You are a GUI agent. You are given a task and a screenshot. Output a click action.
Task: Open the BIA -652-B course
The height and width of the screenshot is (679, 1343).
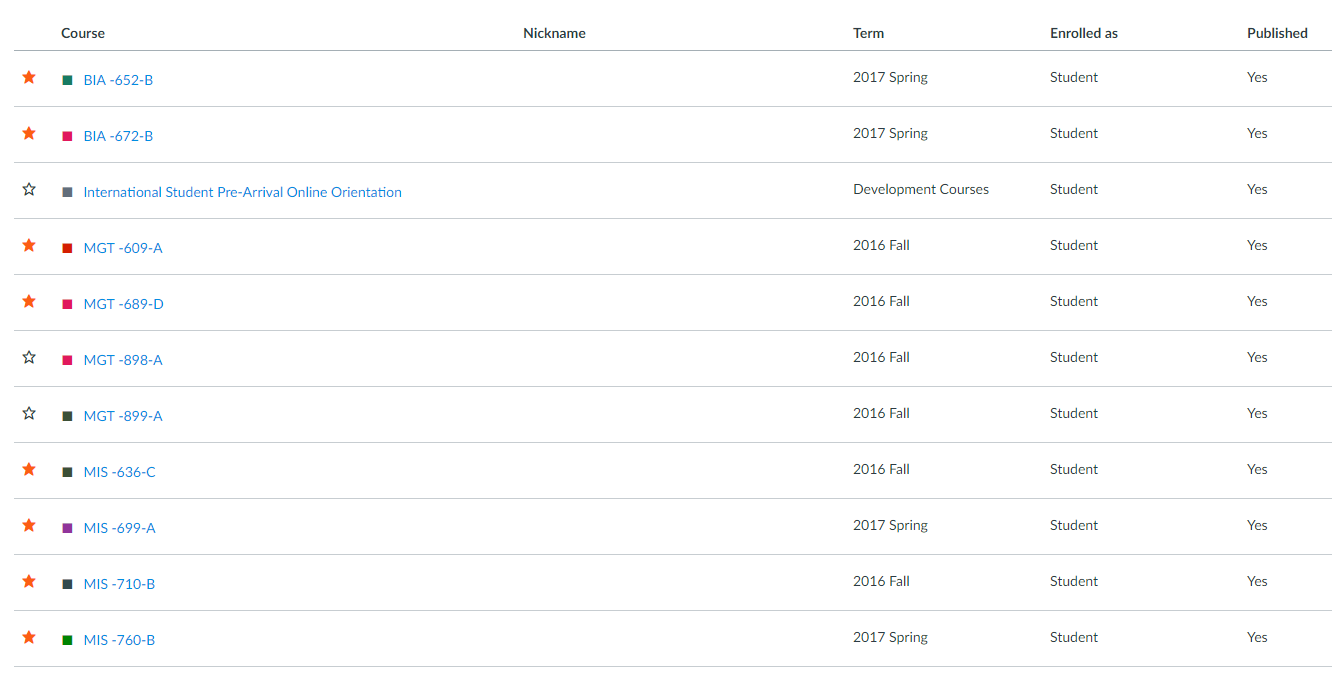[118, 80]
